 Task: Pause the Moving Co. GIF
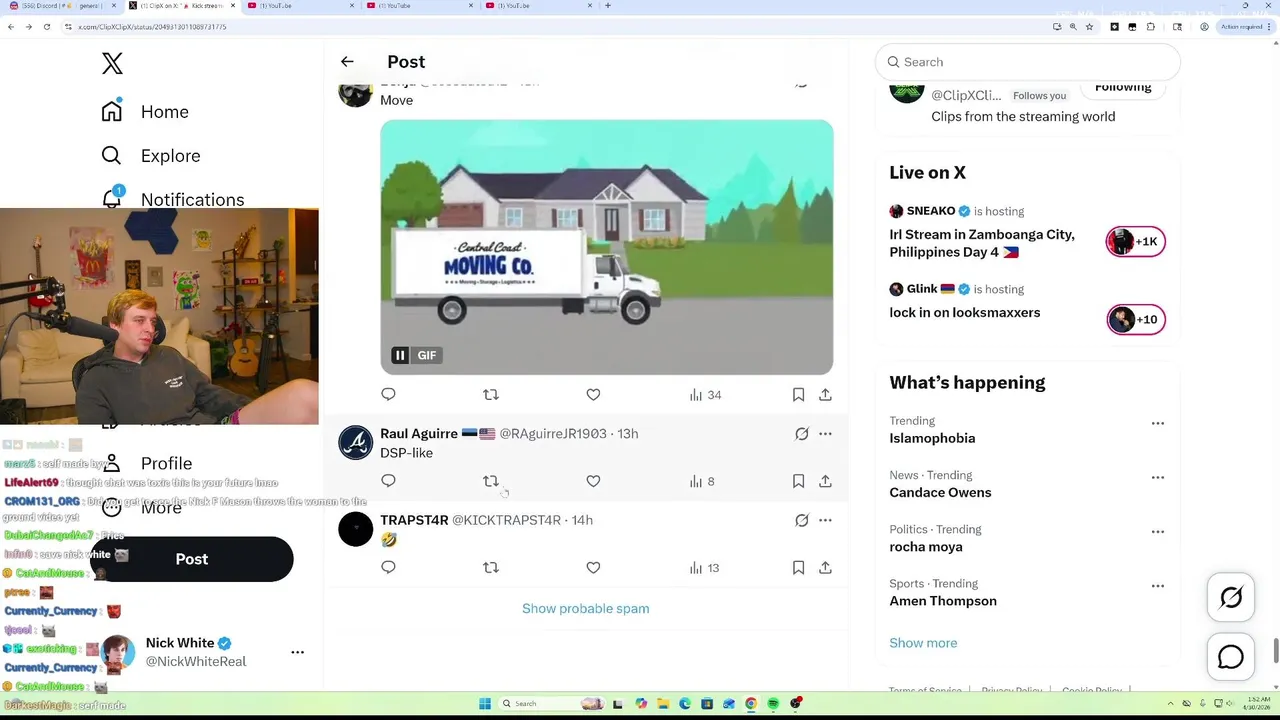[400, 355]
